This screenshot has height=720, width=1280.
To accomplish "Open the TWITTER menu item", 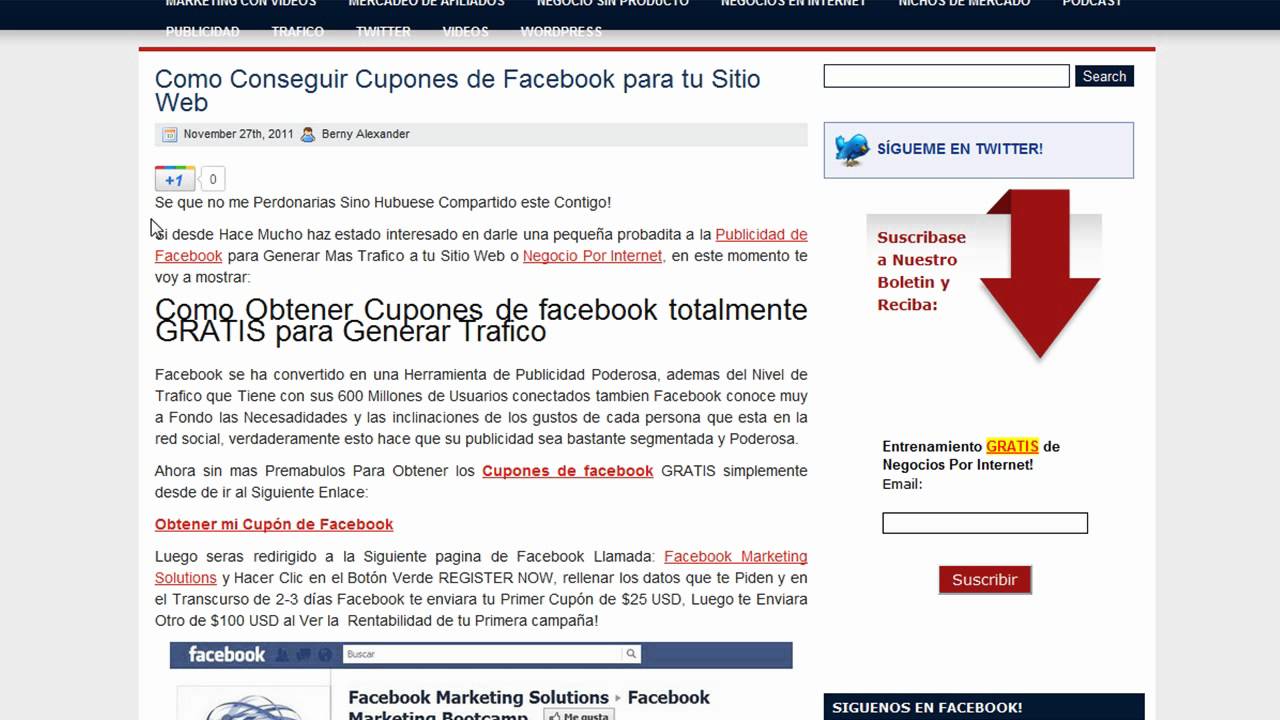I will coord(383,31).
